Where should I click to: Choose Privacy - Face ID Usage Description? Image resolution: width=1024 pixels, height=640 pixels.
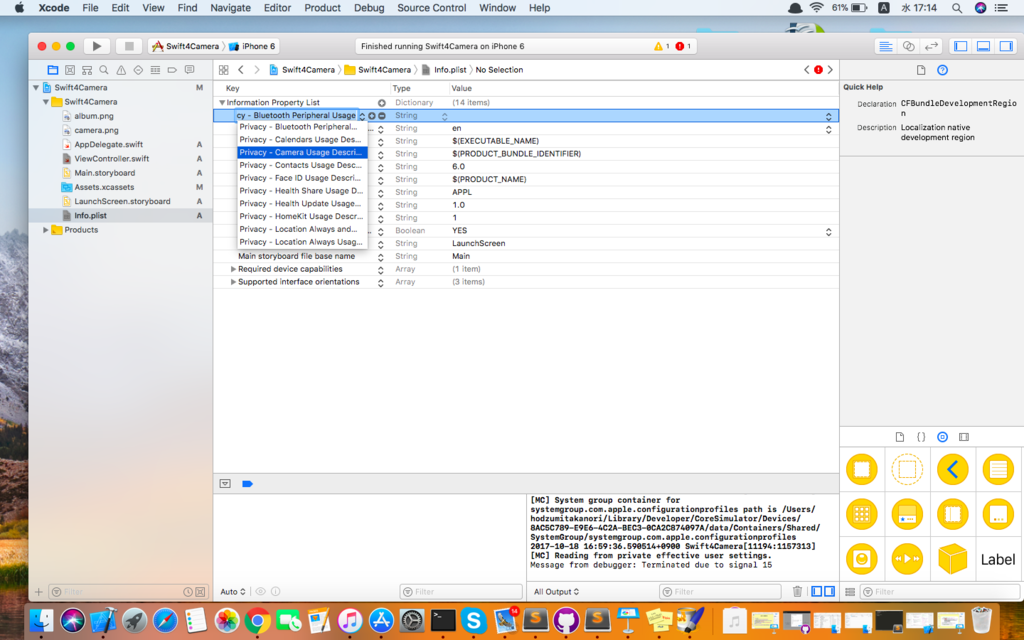pyautogui.click(x=302, y=178)
